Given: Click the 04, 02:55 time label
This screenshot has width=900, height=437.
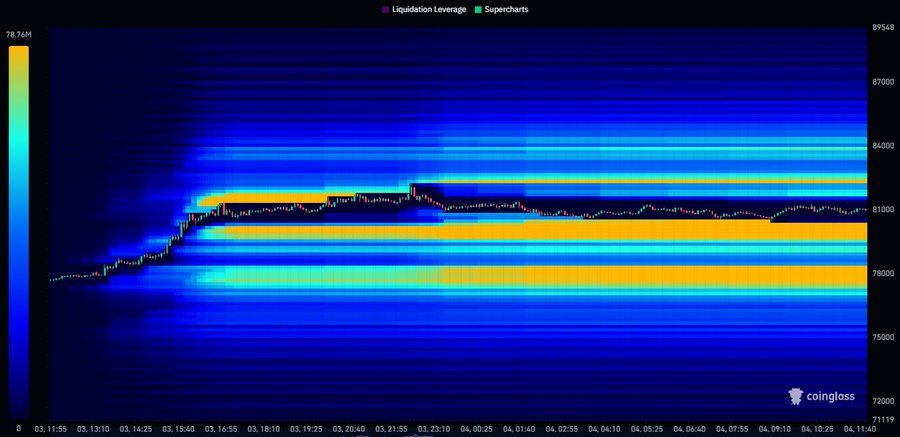Looking at the screenshot, I should click(564, 429).
